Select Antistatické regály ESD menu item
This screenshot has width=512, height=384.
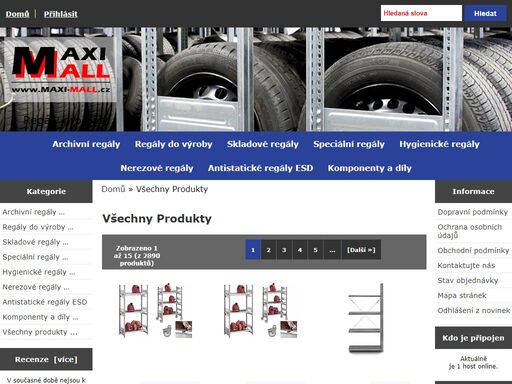click(x=260, y=168)
